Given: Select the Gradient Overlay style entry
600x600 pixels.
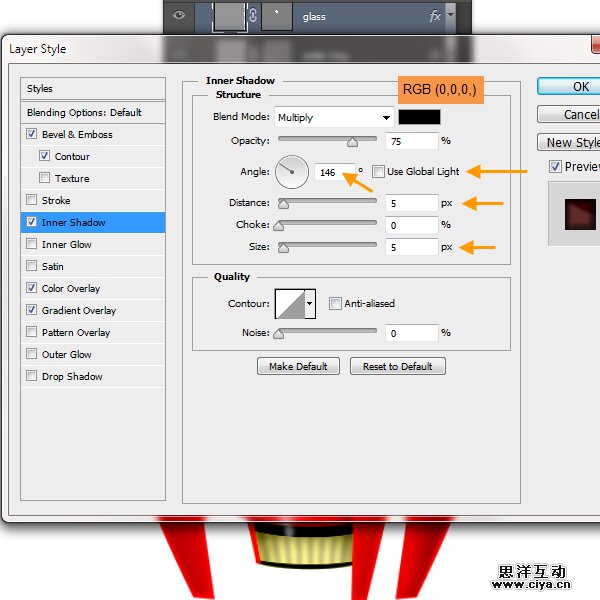Looking at the screenshot, I should point(78,311).
